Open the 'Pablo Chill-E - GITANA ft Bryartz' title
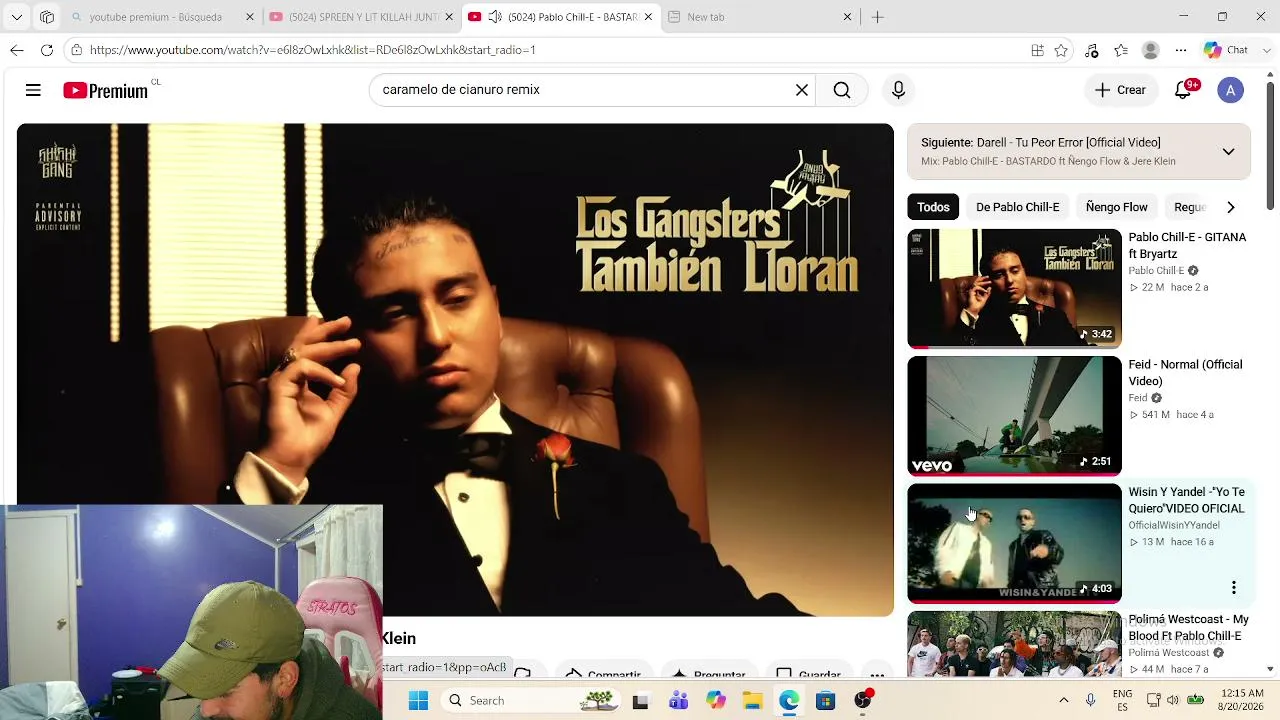Image resolution: width=1280 pixels, height=720 pixels. (1187, 246)
